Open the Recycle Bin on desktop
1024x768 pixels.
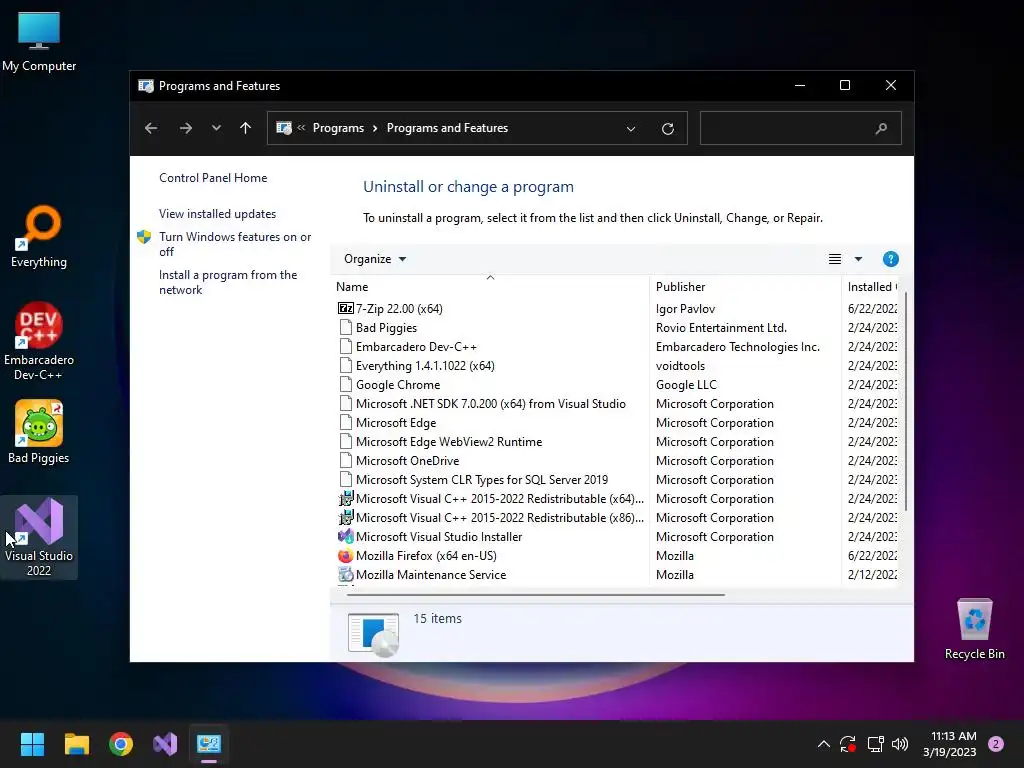click(974, 629)
